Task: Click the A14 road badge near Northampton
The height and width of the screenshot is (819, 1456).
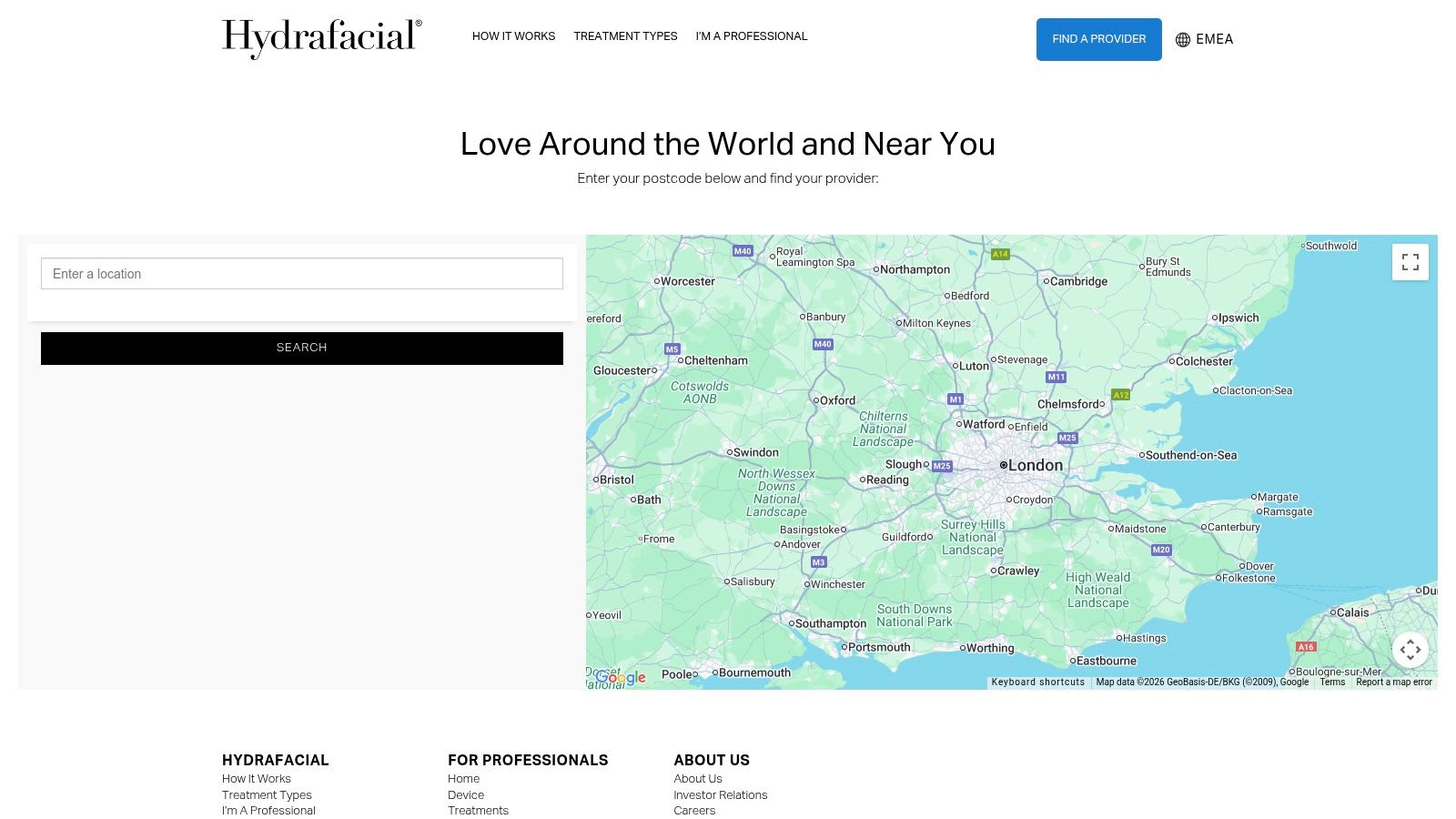Action: pyautogui.click(x=1000, y=254)
